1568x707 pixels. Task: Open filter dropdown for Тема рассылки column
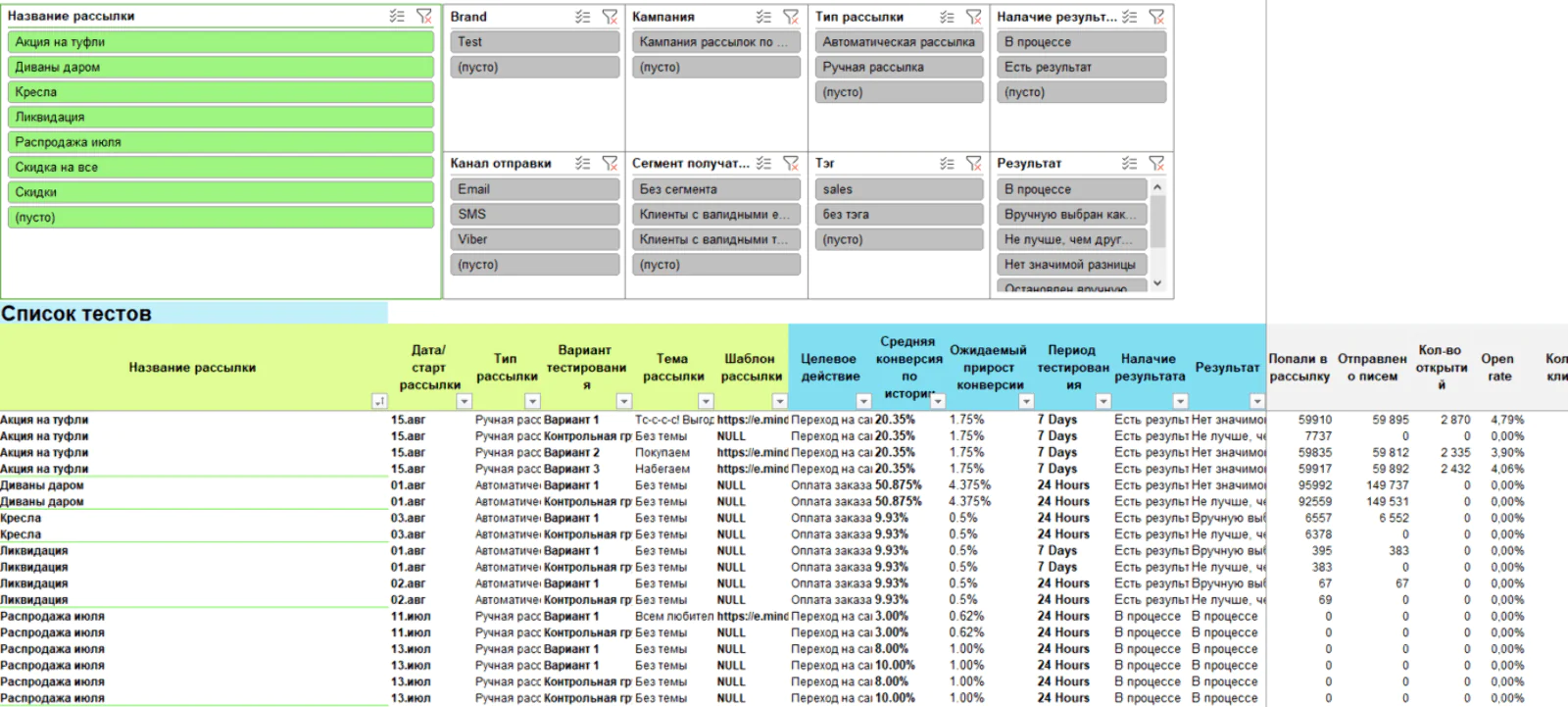706,401
